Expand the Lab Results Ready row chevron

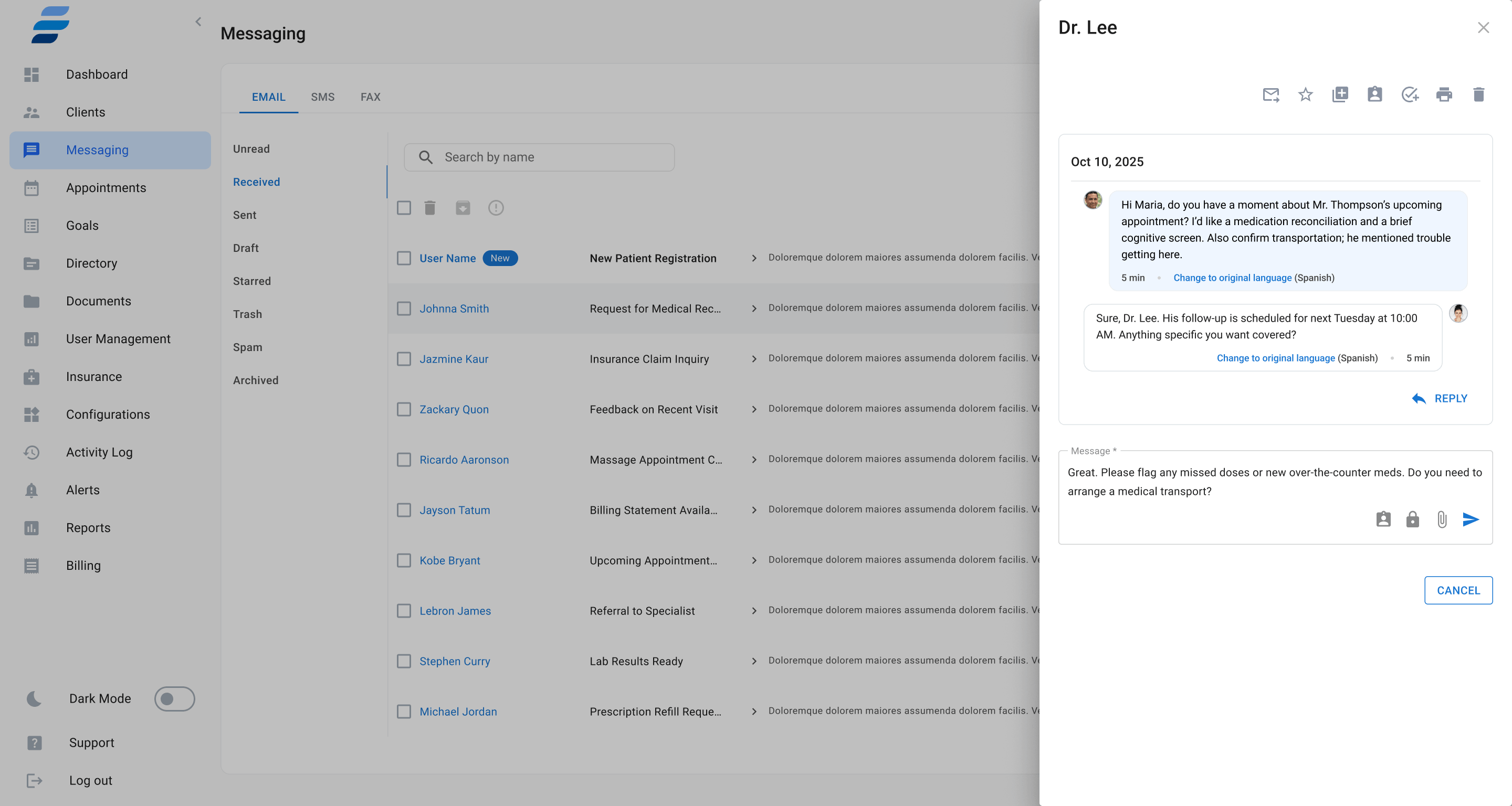pos(754,661)
